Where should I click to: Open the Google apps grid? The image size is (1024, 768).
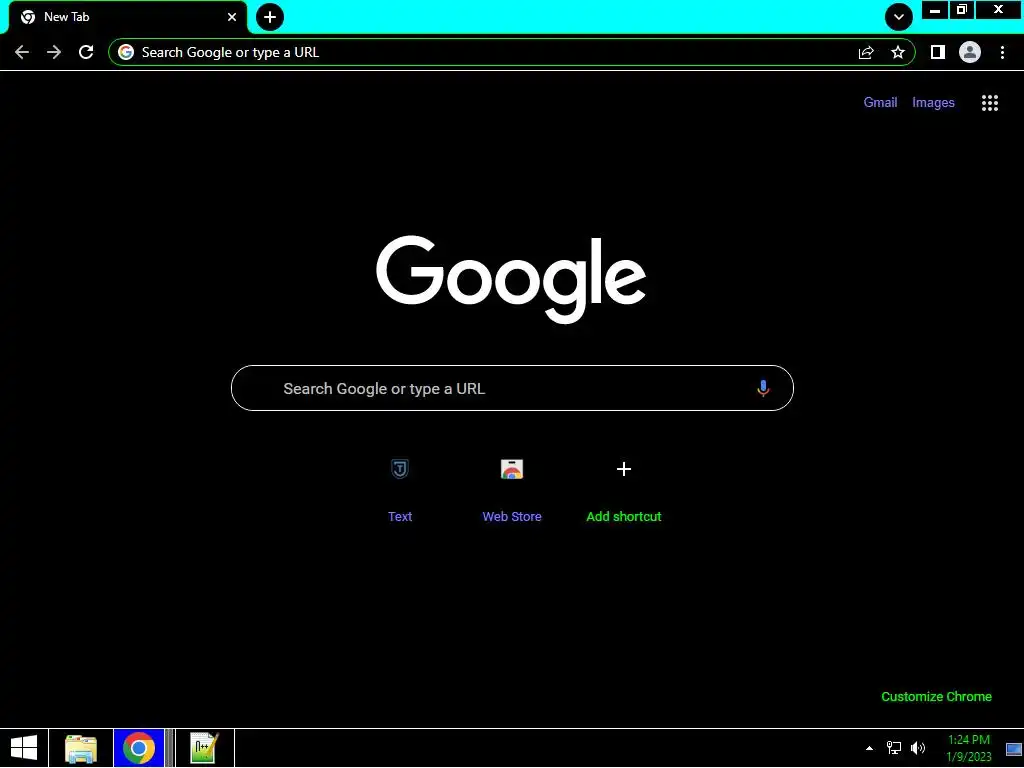pos(990,103)
